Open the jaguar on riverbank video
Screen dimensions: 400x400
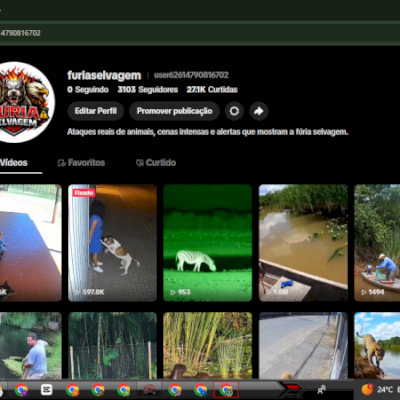click(377, 346)
